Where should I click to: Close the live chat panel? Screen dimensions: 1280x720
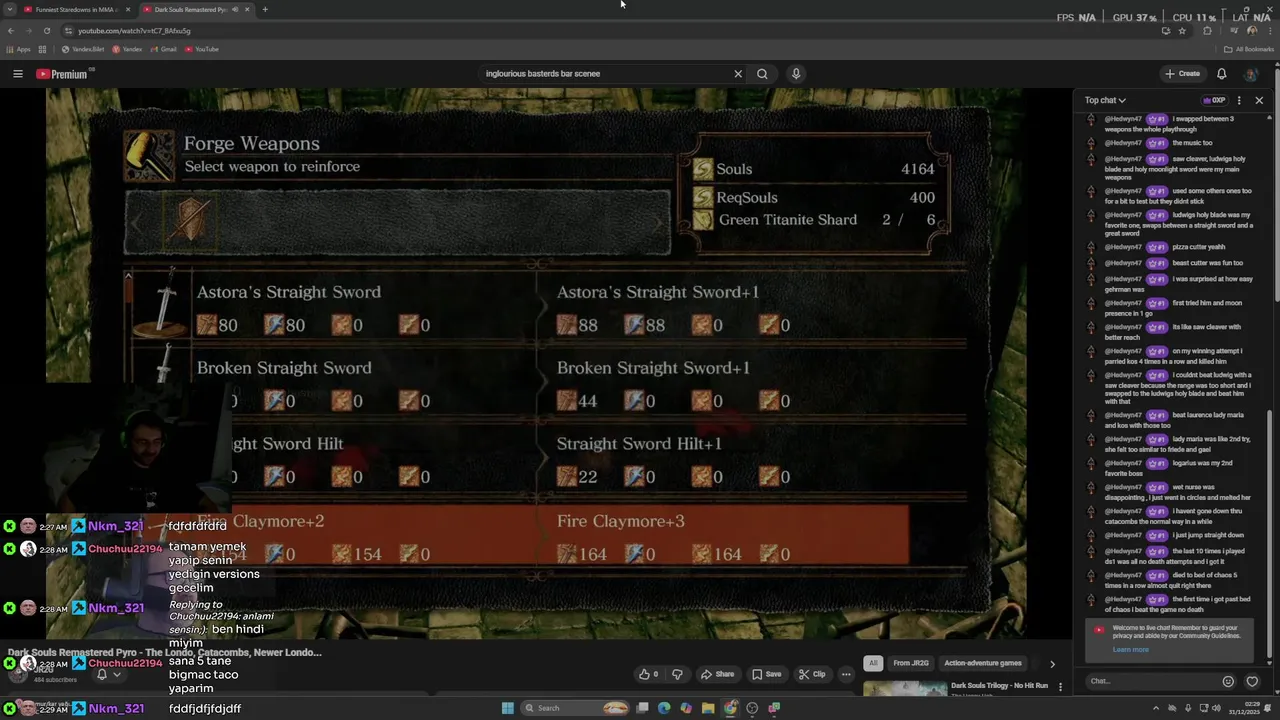[1259, 100]
